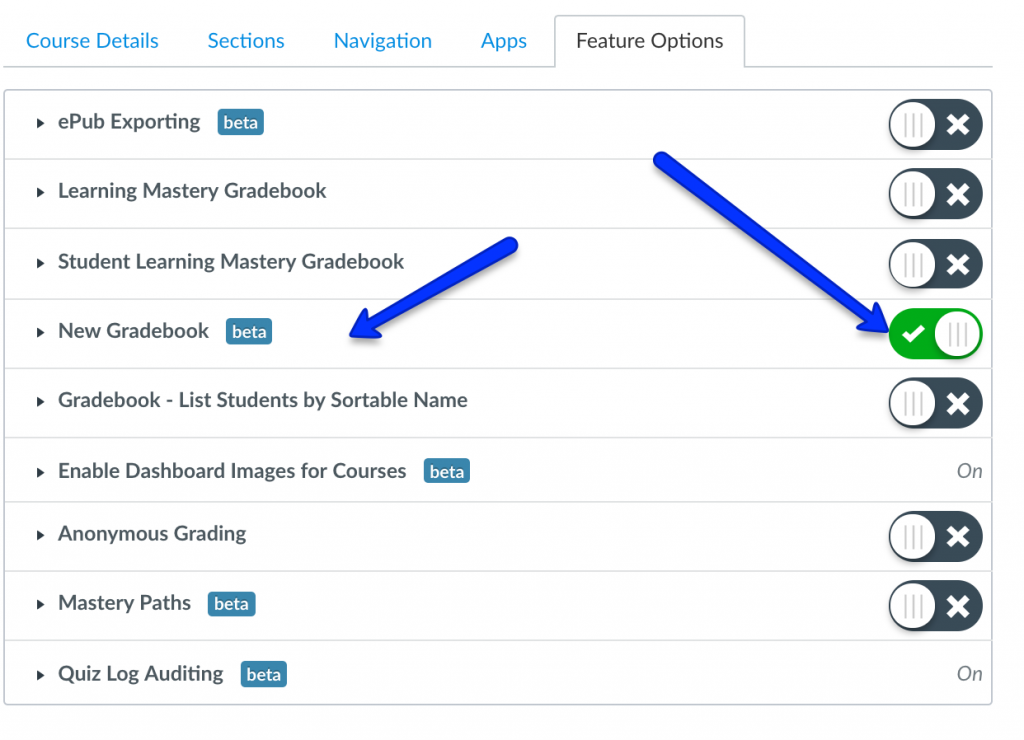
Task: Click the Anonymous Grading feature label
Action: pyautogui.click(x=152, y=534)
